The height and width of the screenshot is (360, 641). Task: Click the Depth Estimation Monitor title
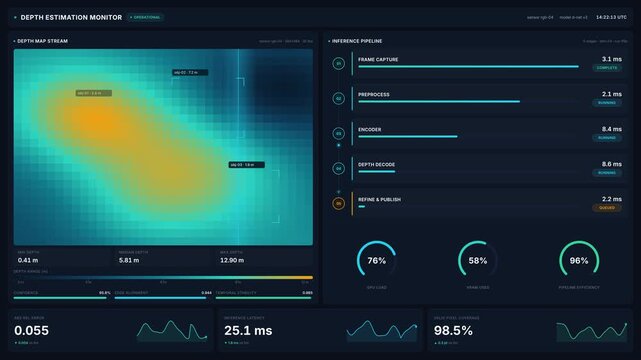(71, 18)
